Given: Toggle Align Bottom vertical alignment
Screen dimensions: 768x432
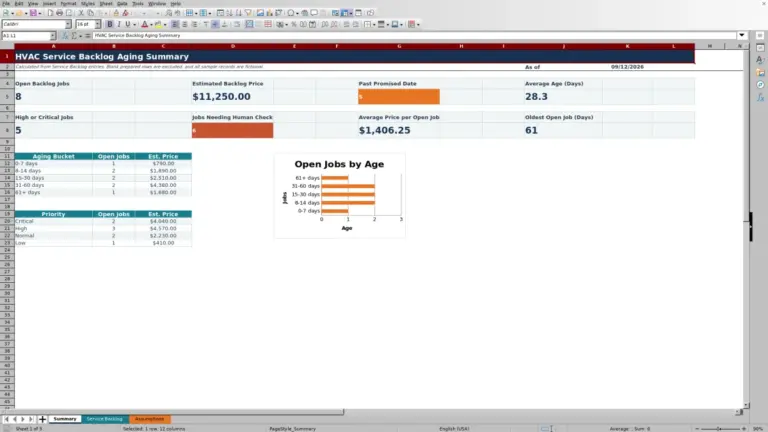Looking at the screenshot, I should [224, 24].
